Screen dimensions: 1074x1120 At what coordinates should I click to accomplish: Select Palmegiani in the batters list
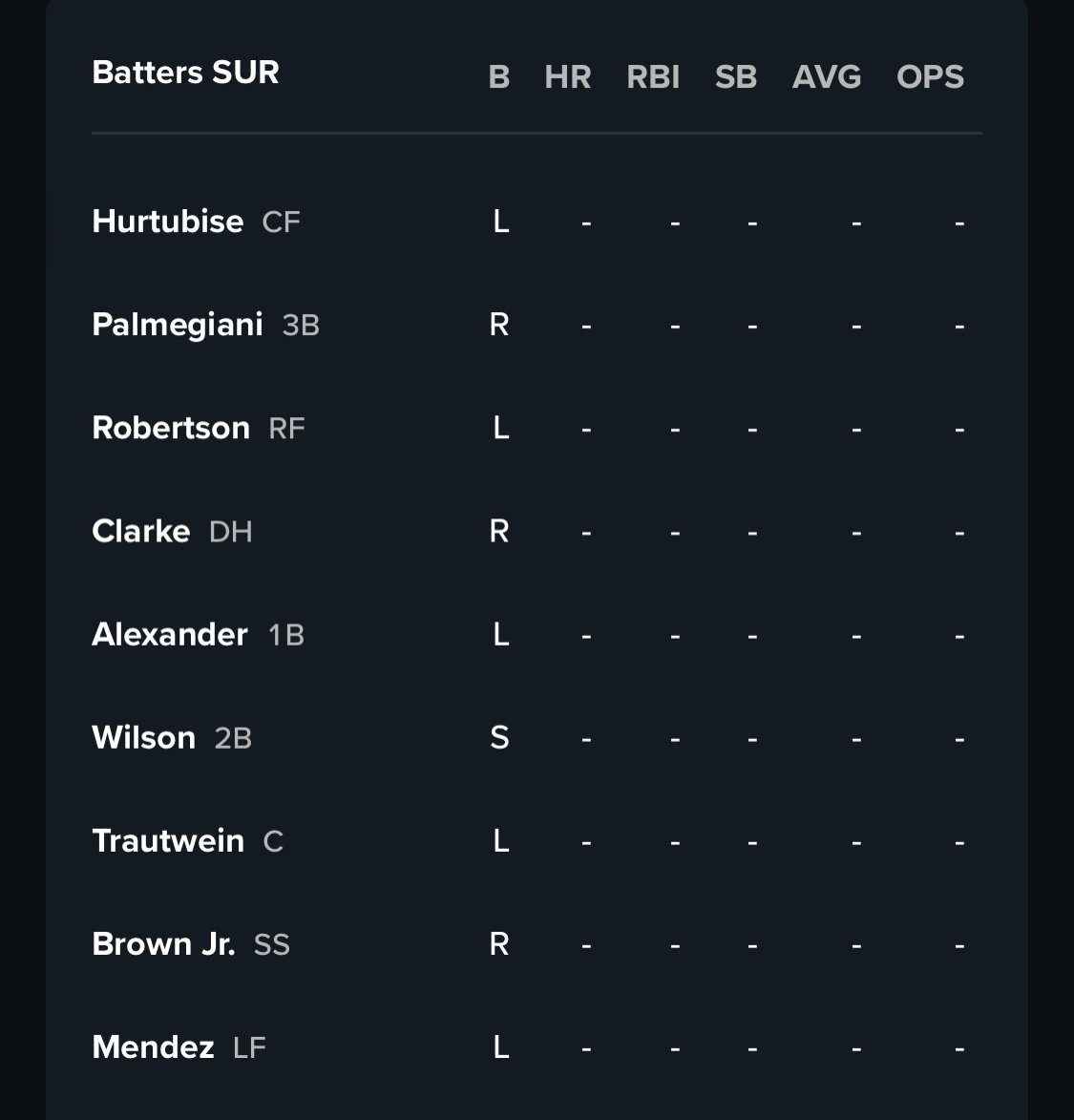(177, 325)
